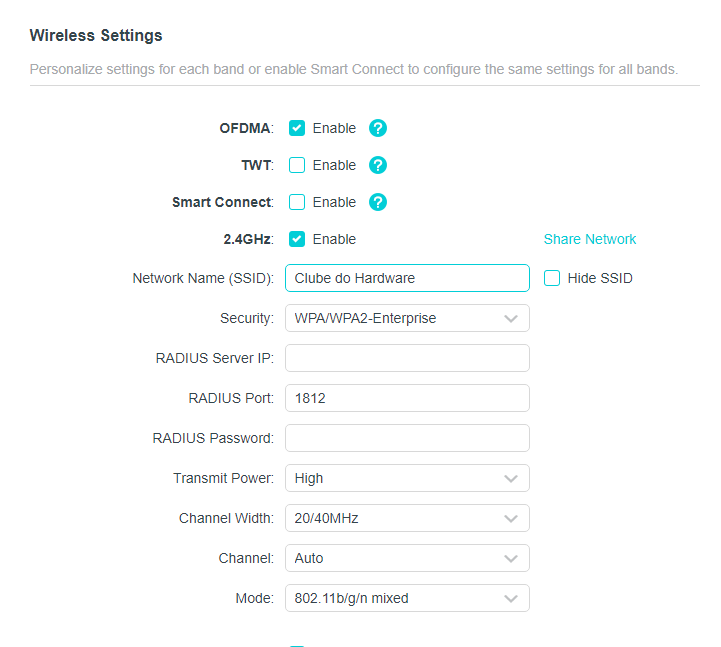Click the Share Network link
The image size is (721, 647).
(590, 239)
